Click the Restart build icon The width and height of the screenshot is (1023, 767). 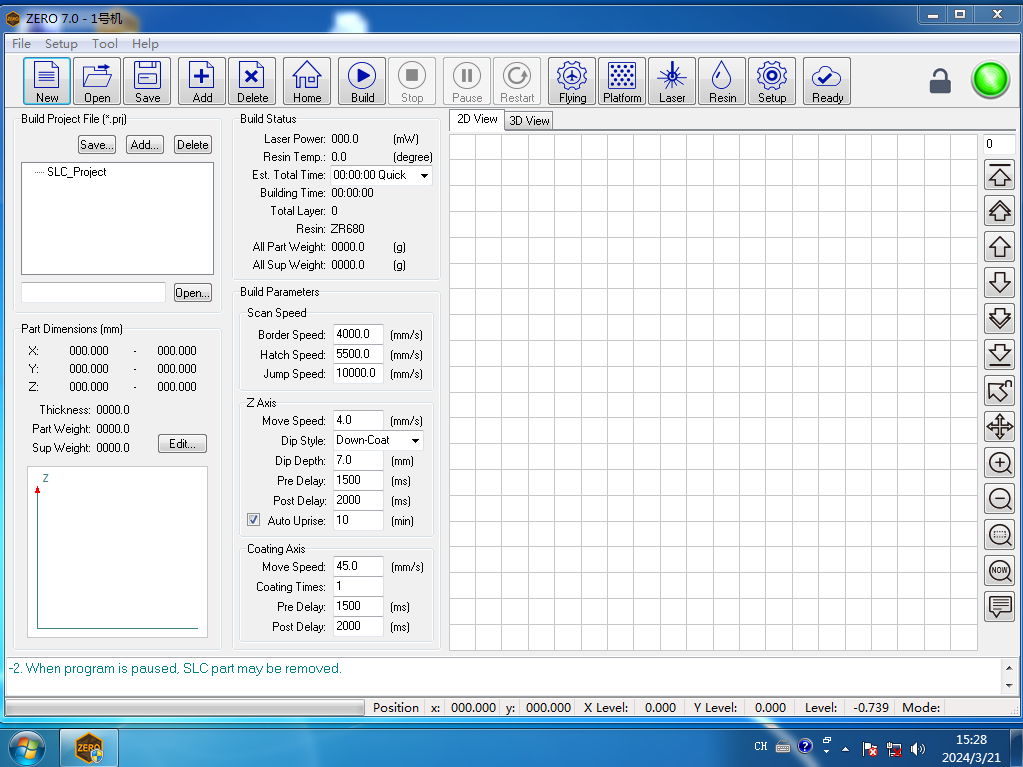(x=517, y=81)
